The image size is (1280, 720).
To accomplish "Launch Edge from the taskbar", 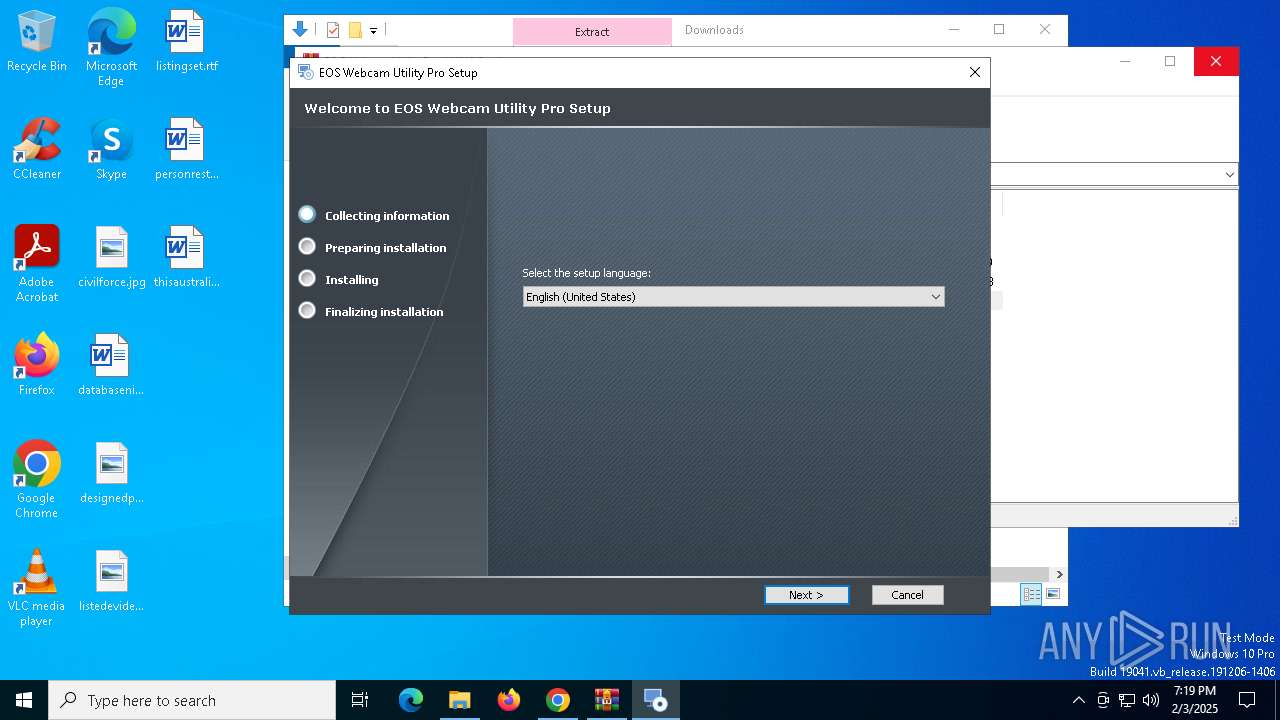I will point(411,700).
